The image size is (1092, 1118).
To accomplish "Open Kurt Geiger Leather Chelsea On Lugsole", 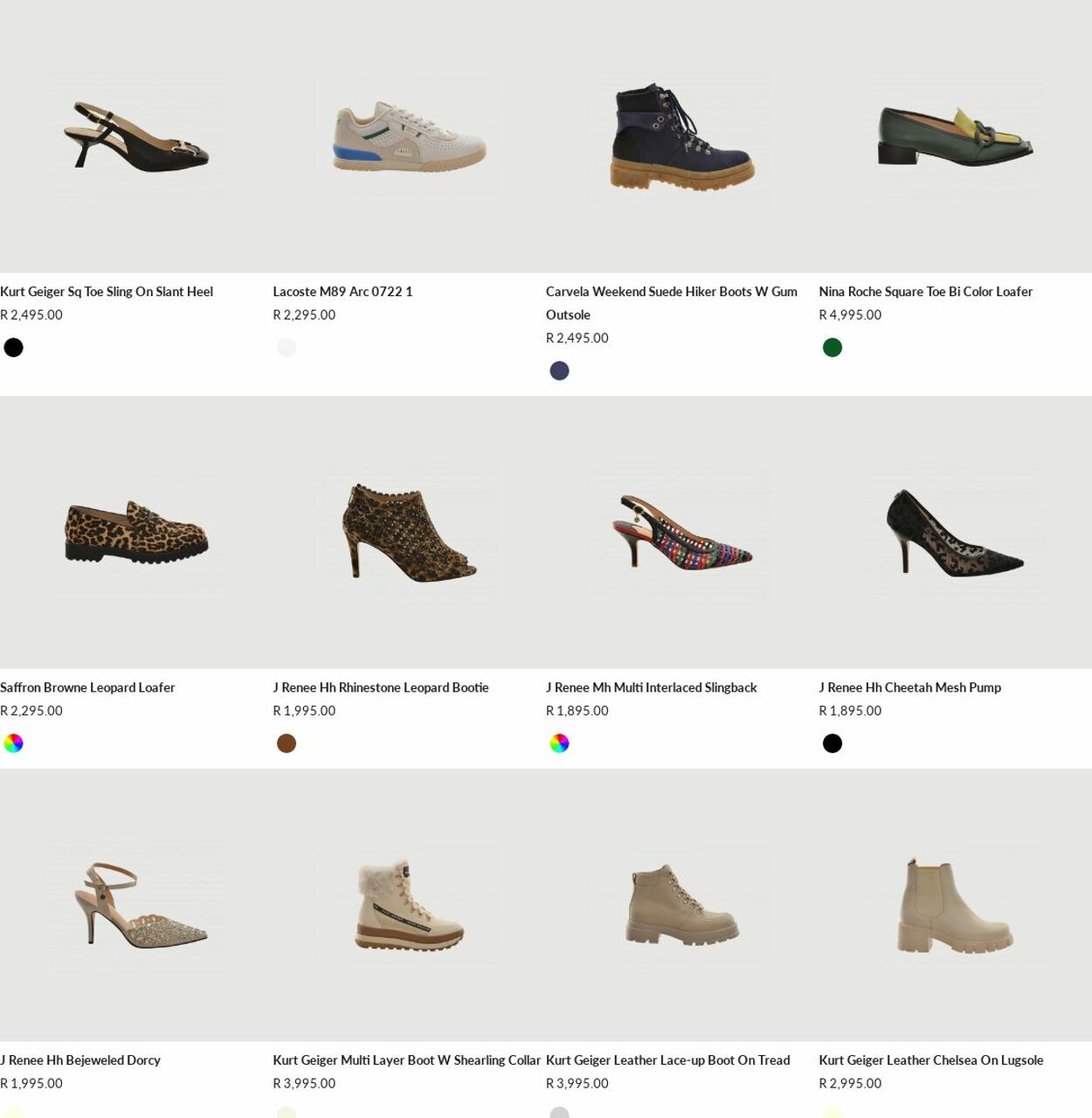I will click(x=931, y=1060).
